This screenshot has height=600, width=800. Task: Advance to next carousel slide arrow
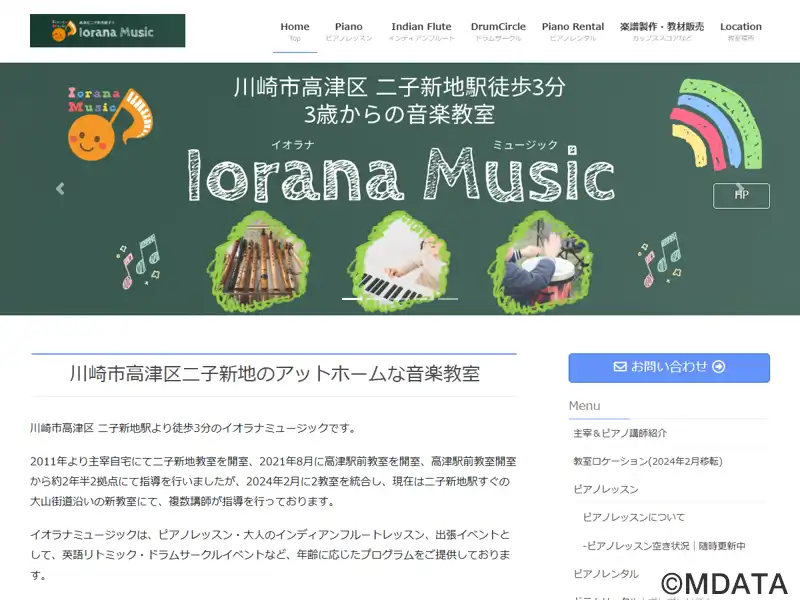(740, 188)
